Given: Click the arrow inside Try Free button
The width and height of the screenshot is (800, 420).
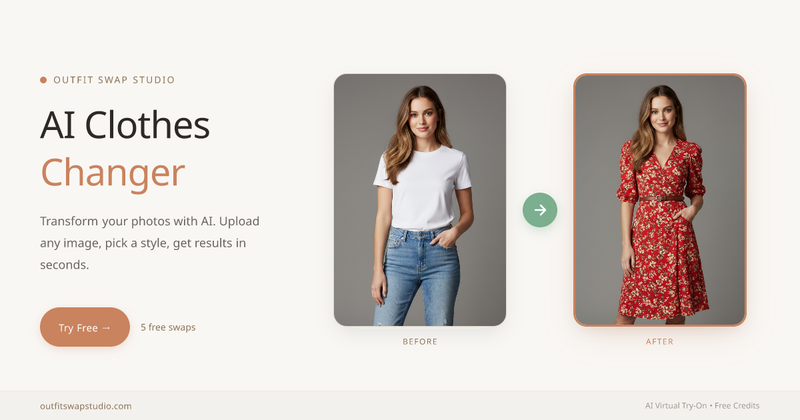Looking at the screenshot, I should point(106,328).
